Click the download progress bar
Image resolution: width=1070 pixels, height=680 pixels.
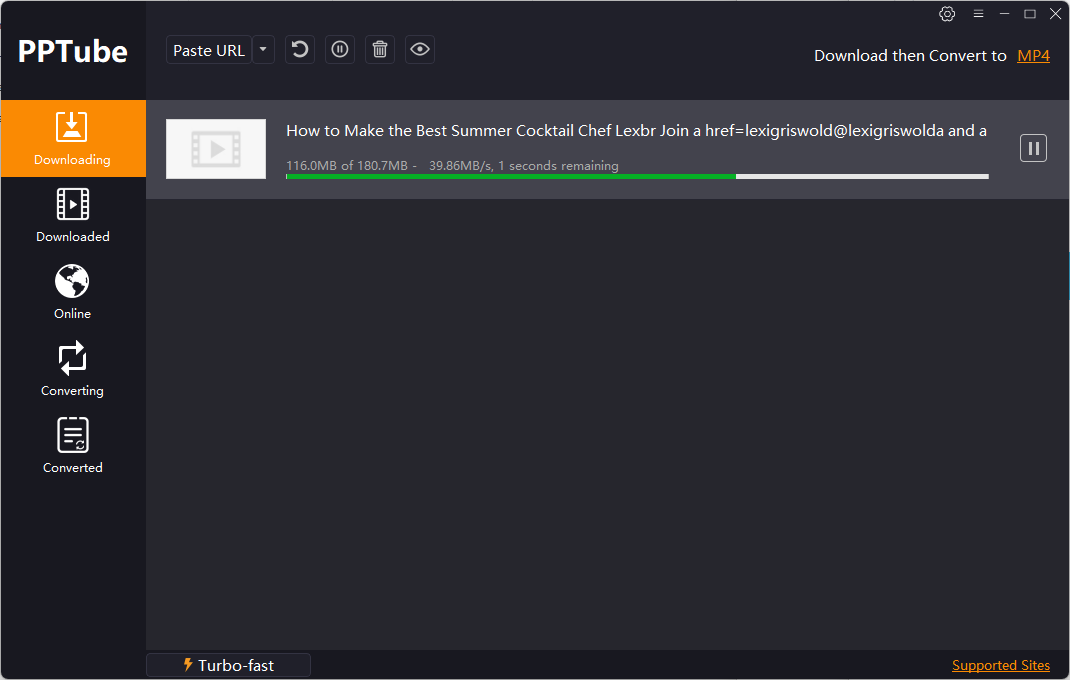point(637,176)
